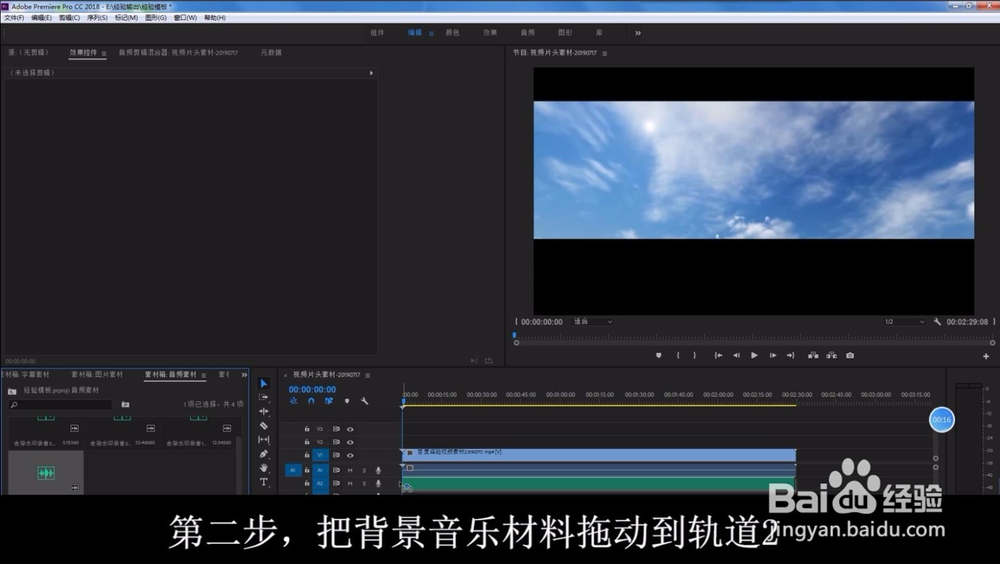Show overflow project panel tabs
The image size is (1000, 564).
(244, 375)
